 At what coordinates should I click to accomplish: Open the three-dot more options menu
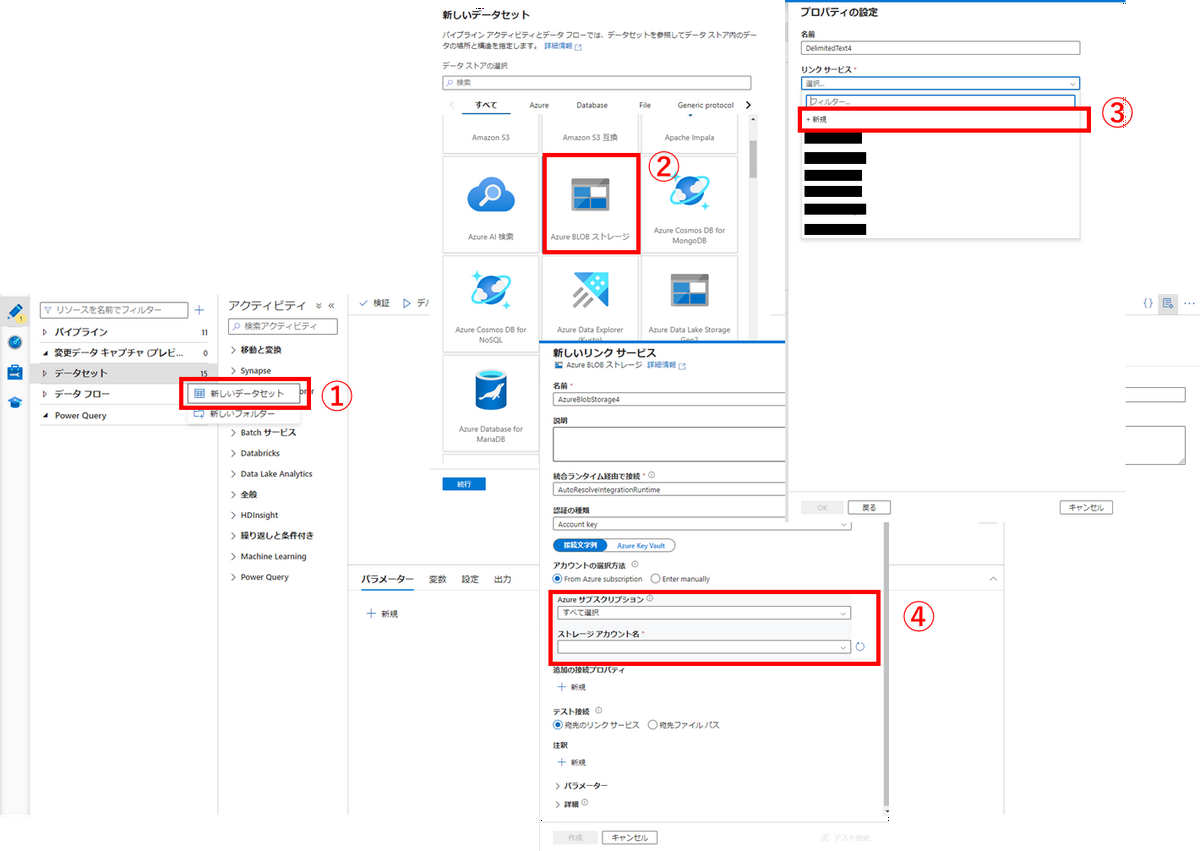[x=1189, y=302]
